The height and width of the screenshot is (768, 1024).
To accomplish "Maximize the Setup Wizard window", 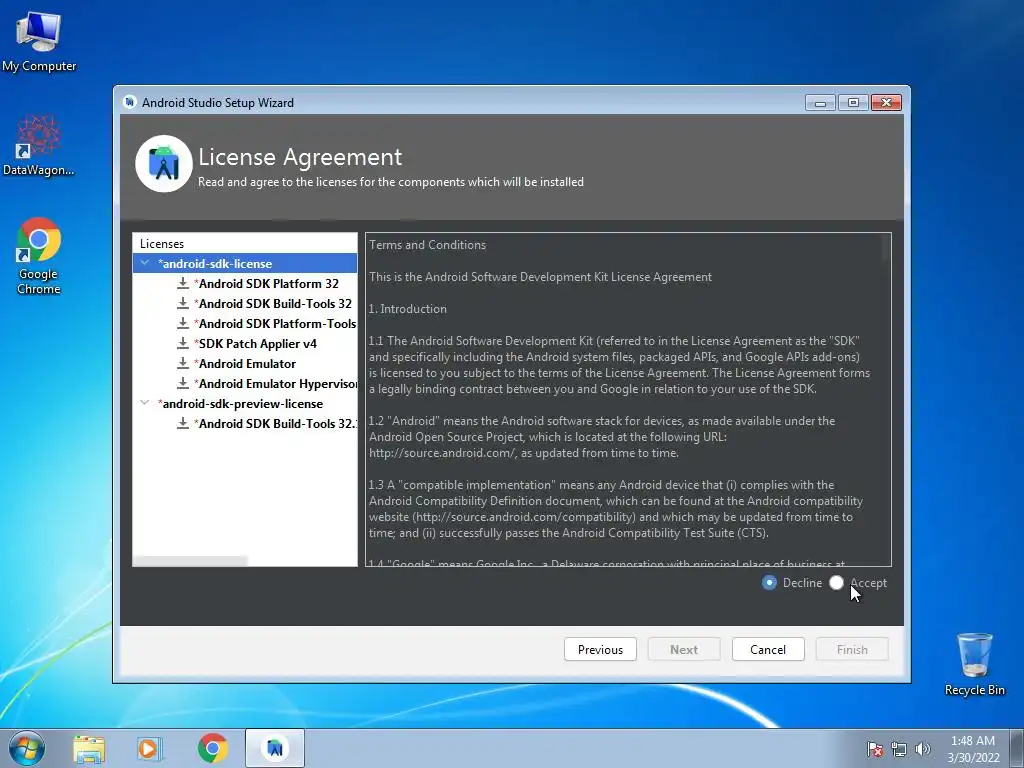I will click(x=853, y=103).
